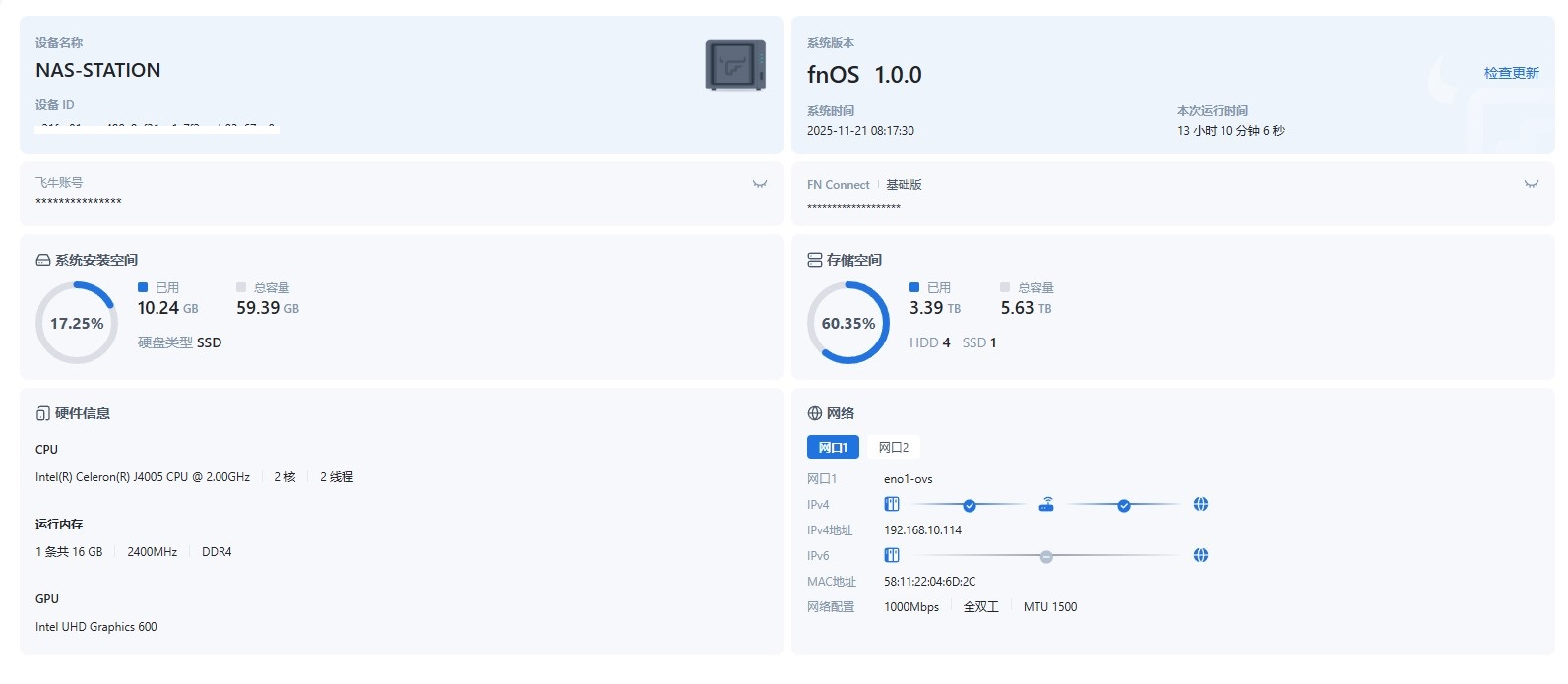Switch to the 网口2 tab
Image resolution: width=1568 pixels, height=684 pixels.
point(894,447)
